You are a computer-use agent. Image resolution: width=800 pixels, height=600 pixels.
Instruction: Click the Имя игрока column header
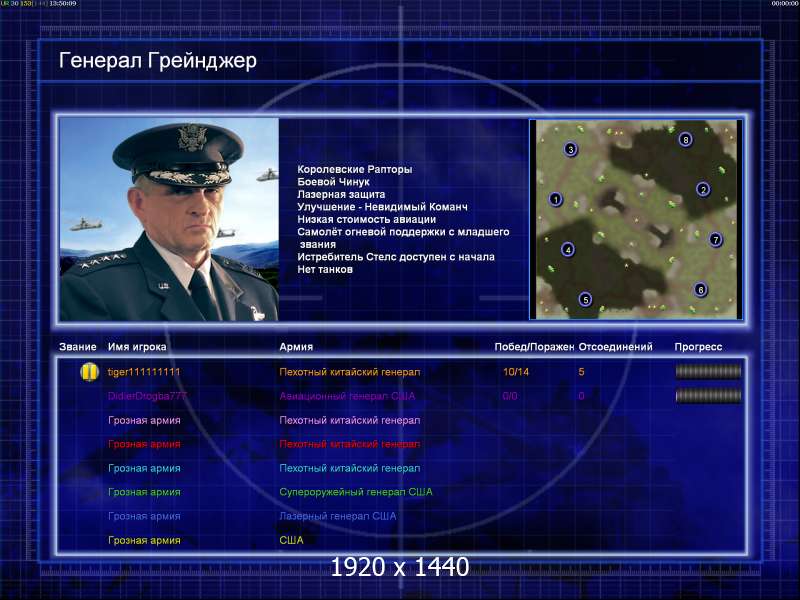point(137,347)
